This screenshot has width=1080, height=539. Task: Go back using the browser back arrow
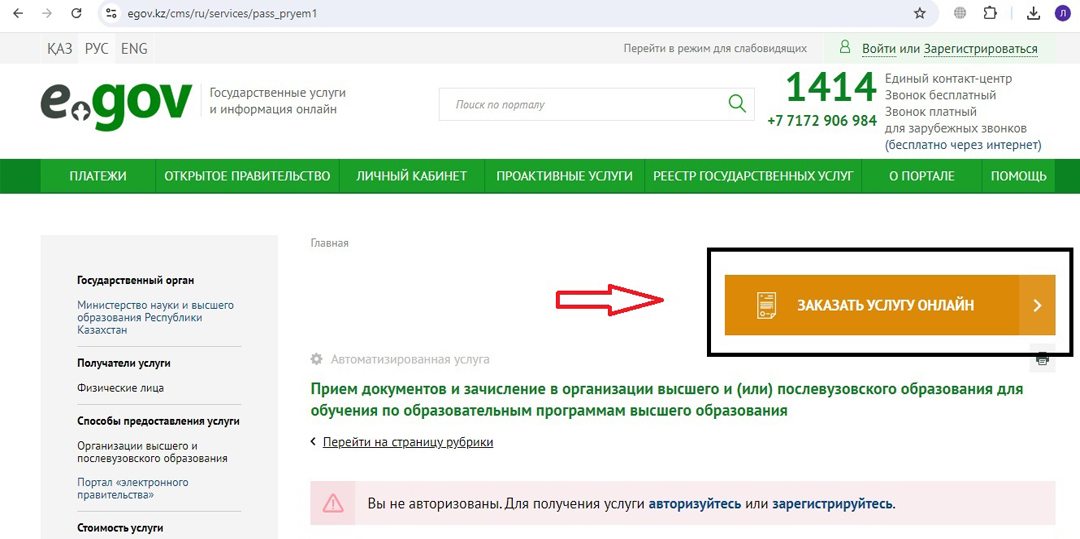[x=19, y=13]
